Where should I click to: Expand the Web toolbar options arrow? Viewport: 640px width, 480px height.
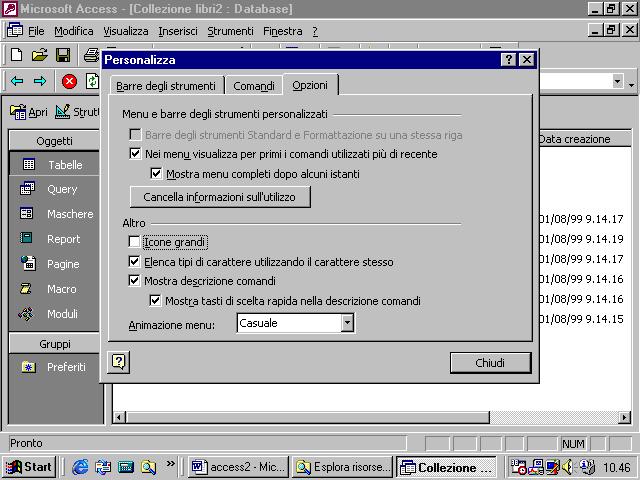click(x=631, y=84)
